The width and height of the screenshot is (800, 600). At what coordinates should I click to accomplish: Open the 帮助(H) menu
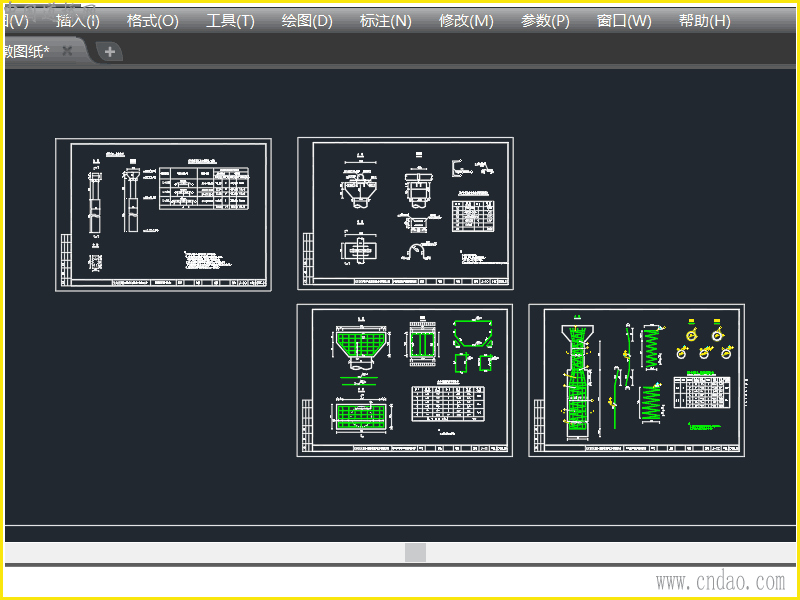tap(705, 21)
